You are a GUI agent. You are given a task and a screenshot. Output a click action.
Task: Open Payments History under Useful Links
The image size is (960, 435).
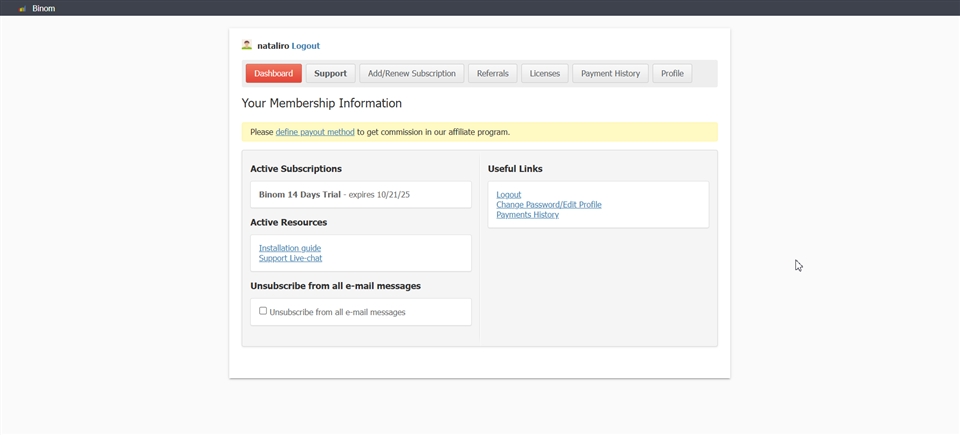pyautogui.click(x=527, y=215)
